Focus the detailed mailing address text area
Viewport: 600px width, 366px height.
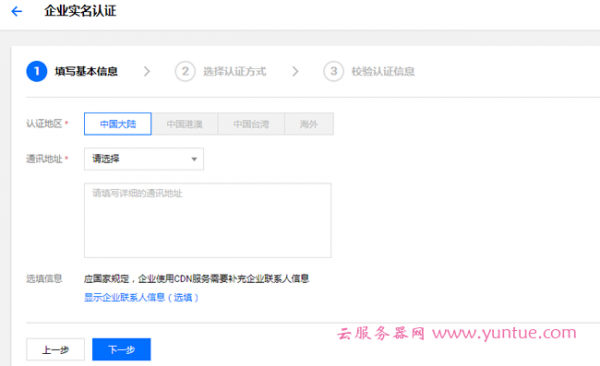pyautogui.click(x=208, y=220)
